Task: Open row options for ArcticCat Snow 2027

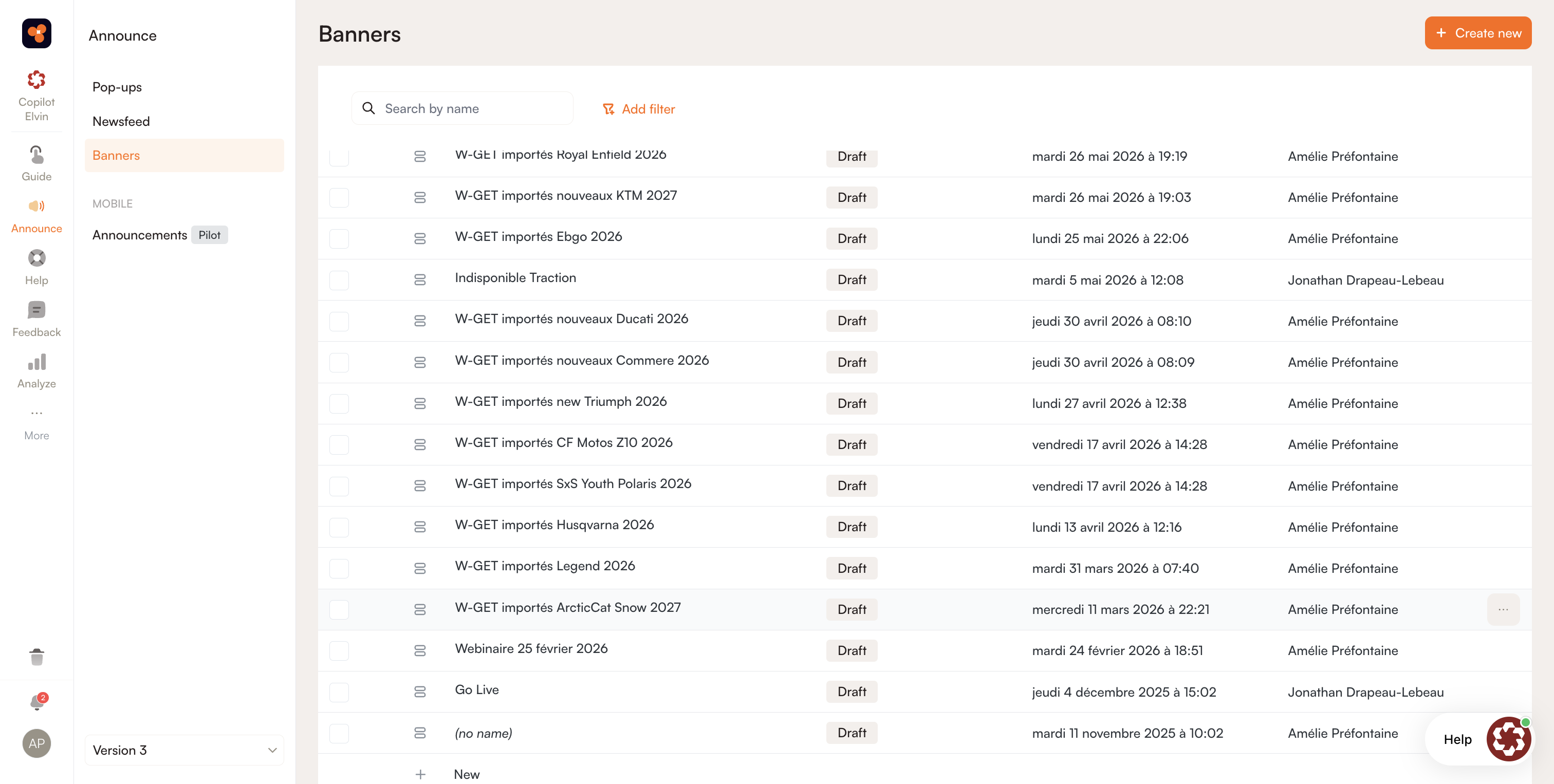Action: pyautogui.click(x=1503, y=610)
